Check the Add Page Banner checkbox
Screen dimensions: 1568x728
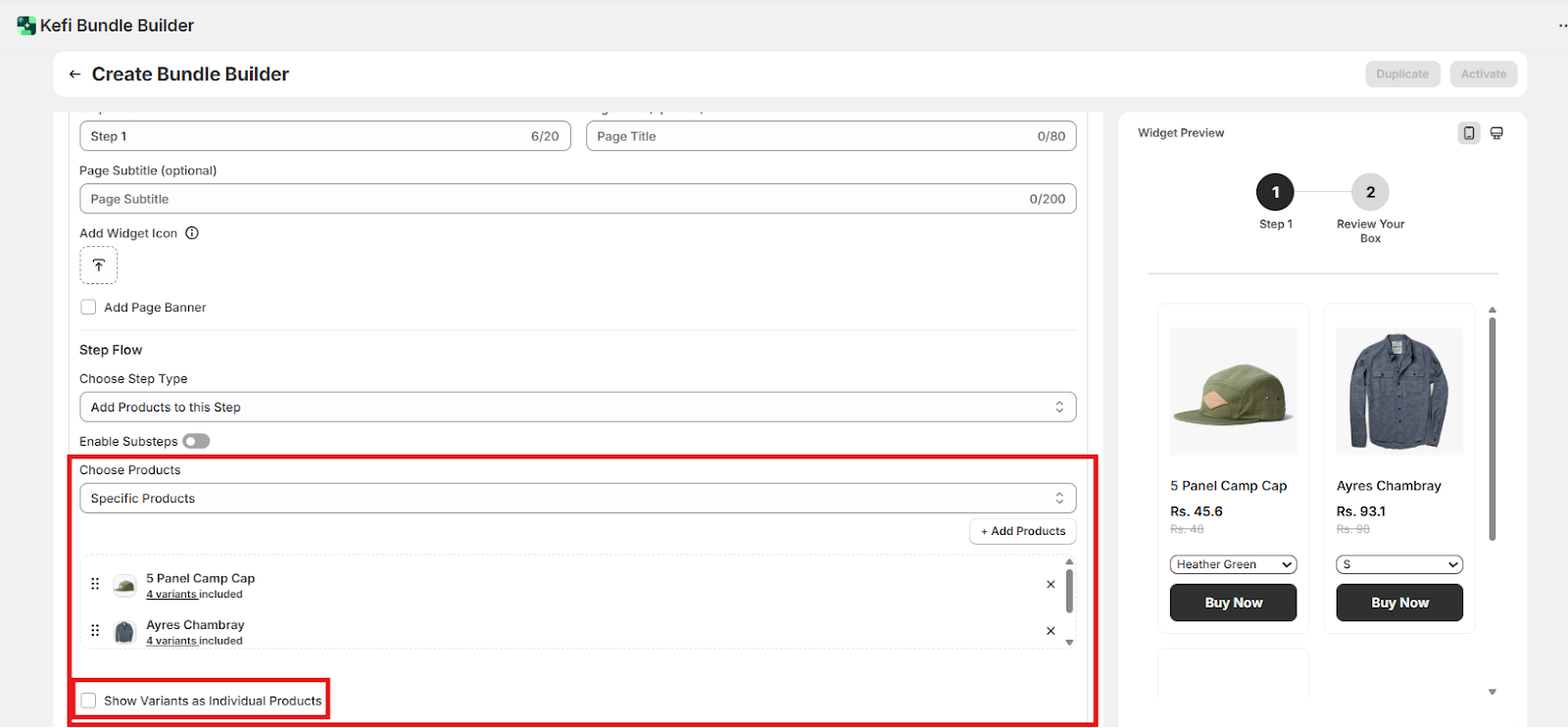pyautogui.click(x=89, y=308)
